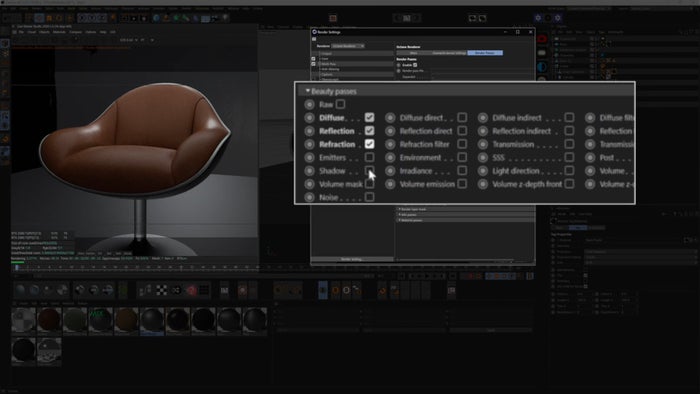Enable the Volume emission checkbox
This screenshot has width=700, height=394.
(462, 183)
